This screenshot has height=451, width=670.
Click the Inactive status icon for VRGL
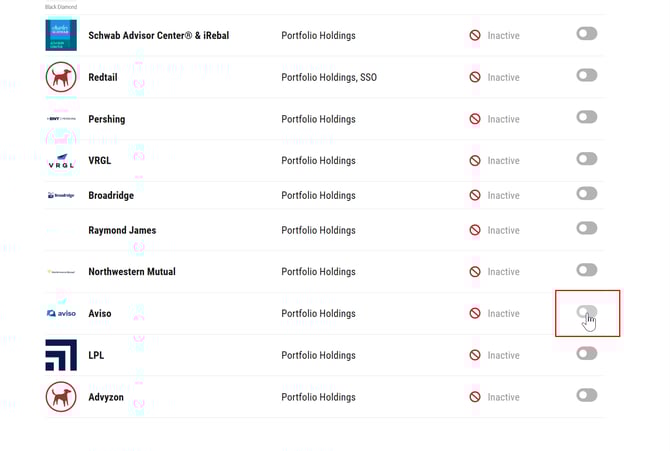click(x=475, y=161)
